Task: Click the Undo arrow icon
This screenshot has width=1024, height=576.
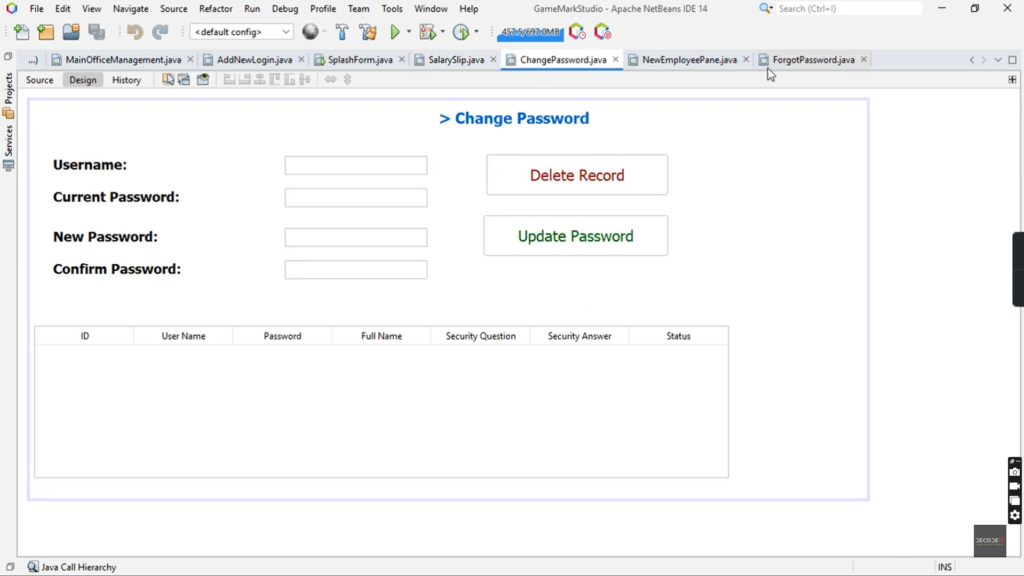Action: point(135,32)
